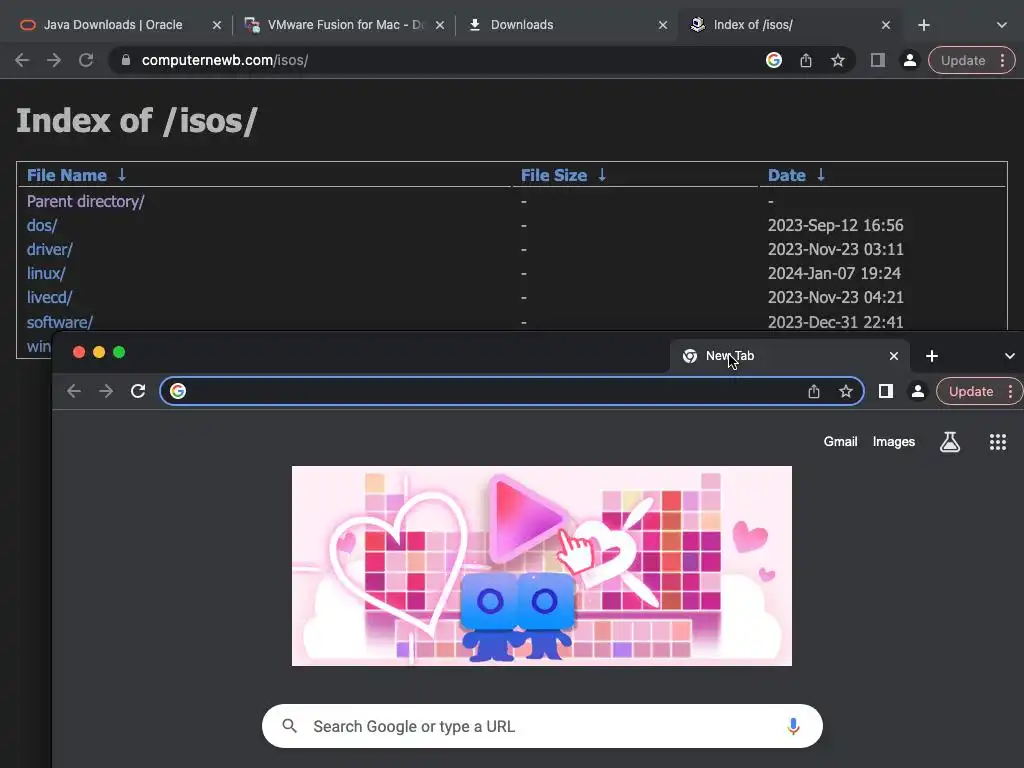Click the search magnifier icon

click(289, 726)
